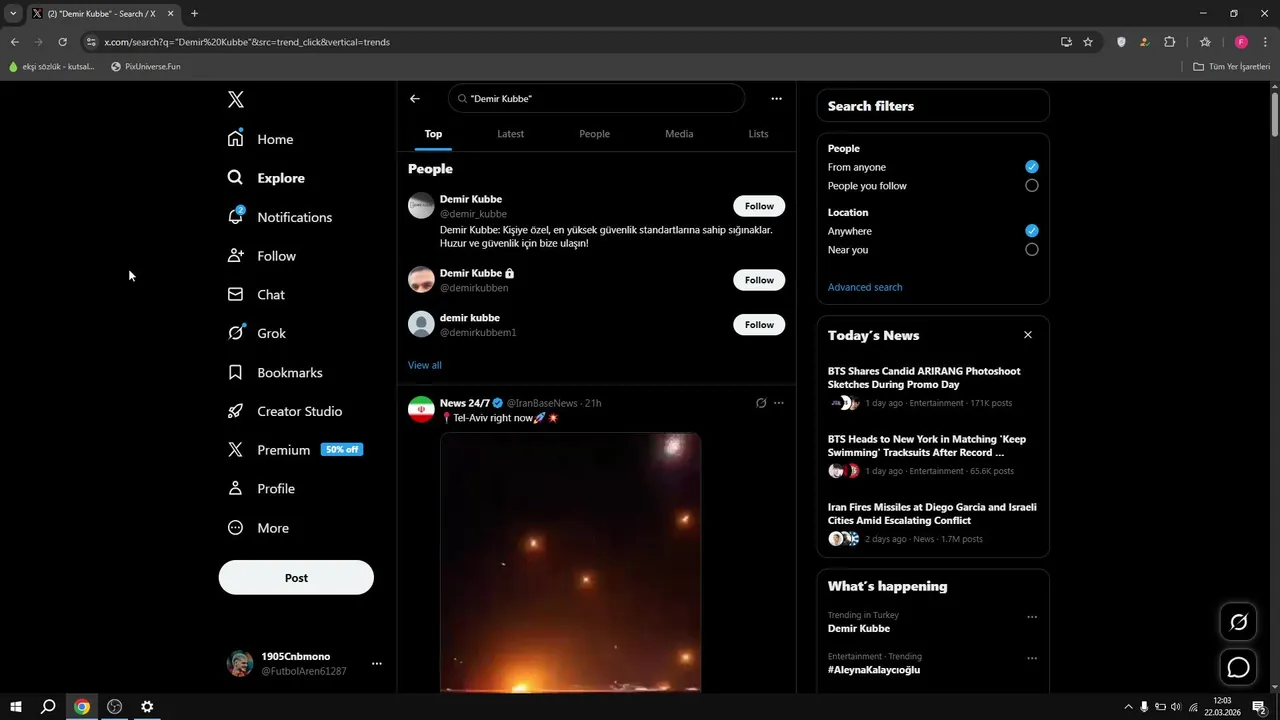Select the 'Near you' location option
Viewport: 1280px width, 720px height.
coord(1032,250)
